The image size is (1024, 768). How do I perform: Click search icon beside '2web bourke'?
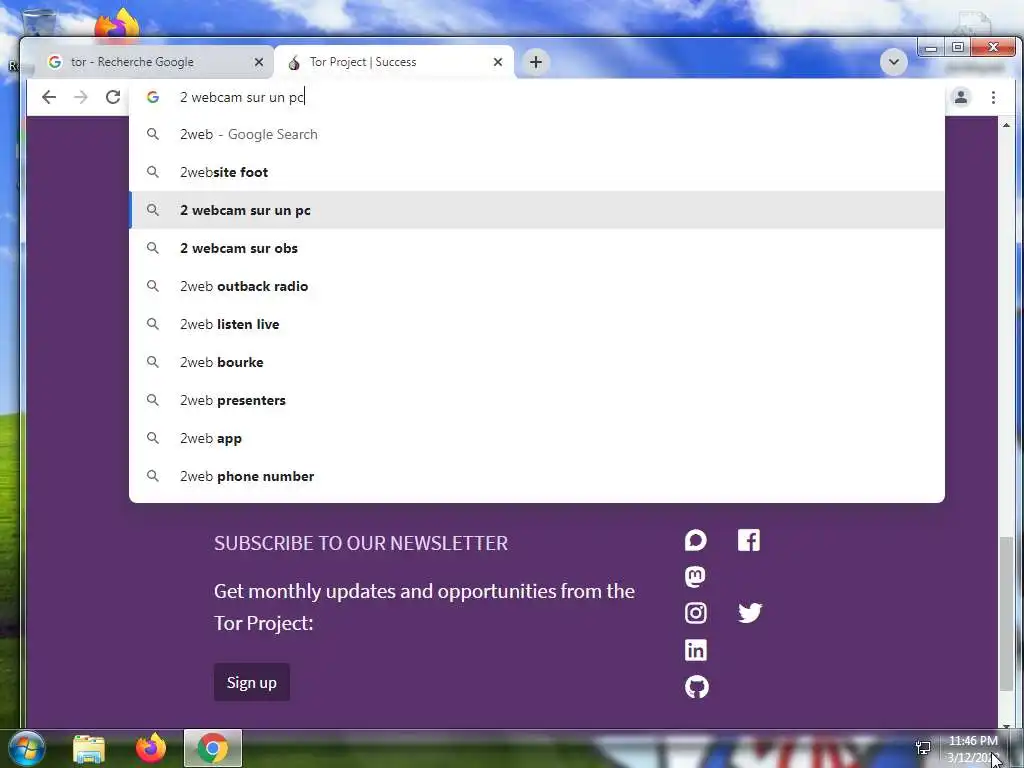click(x=153, y=362)
